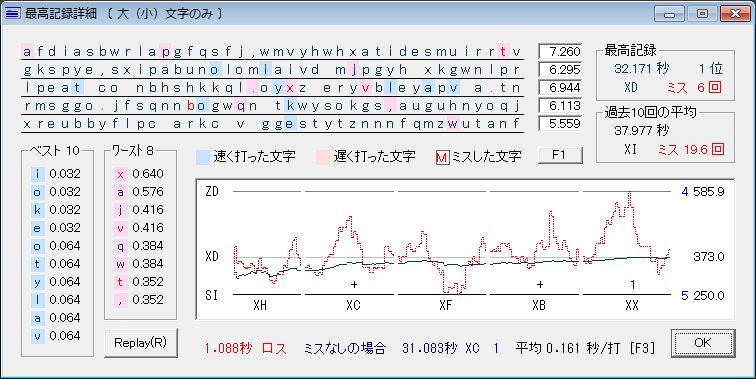This screenshot has height=379, width=756.
Task: Click the 31.083秒 no-miss time text
Action: click(430, 348)
